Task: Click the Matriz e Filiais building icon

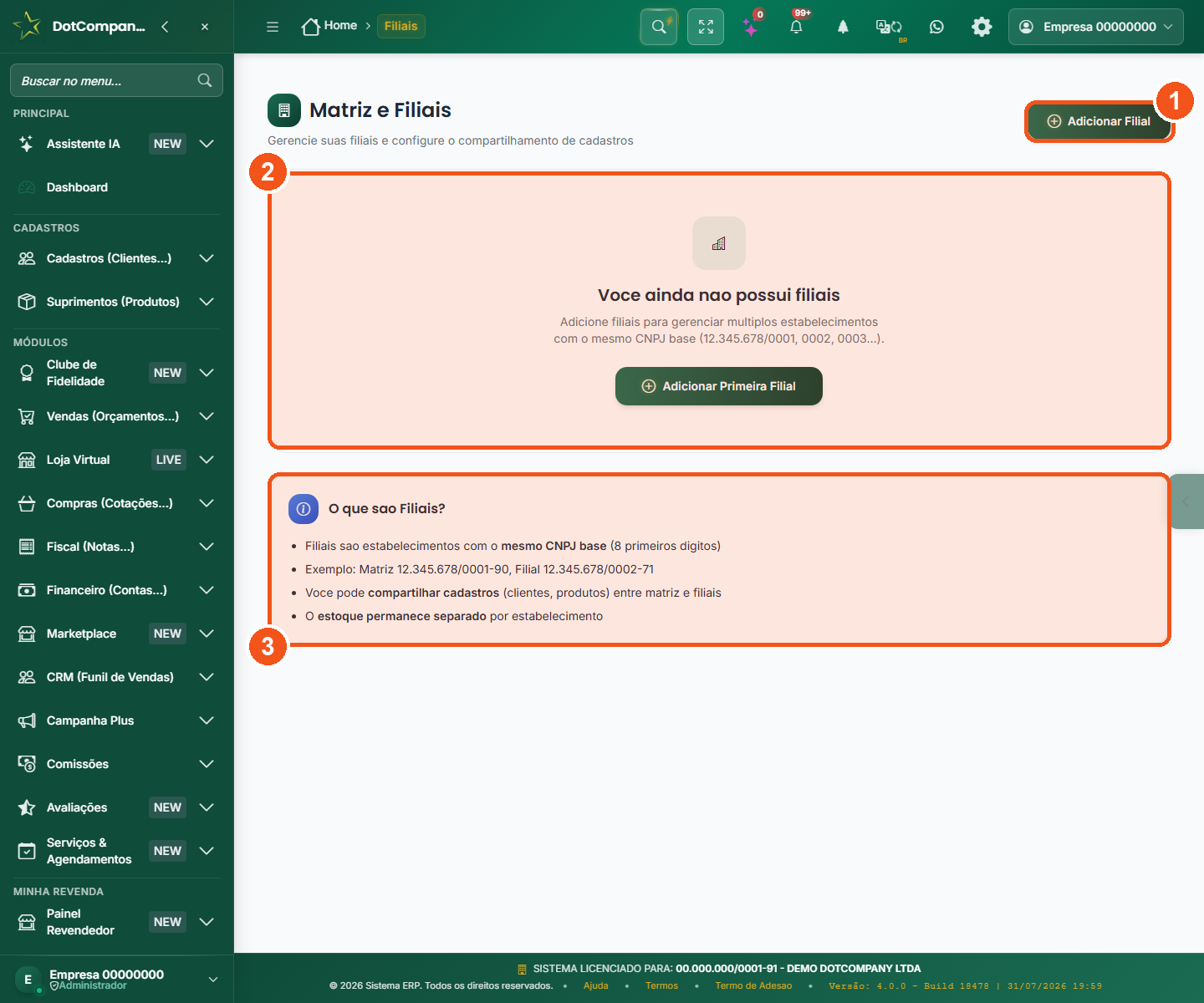Action: tap(284, 110)
